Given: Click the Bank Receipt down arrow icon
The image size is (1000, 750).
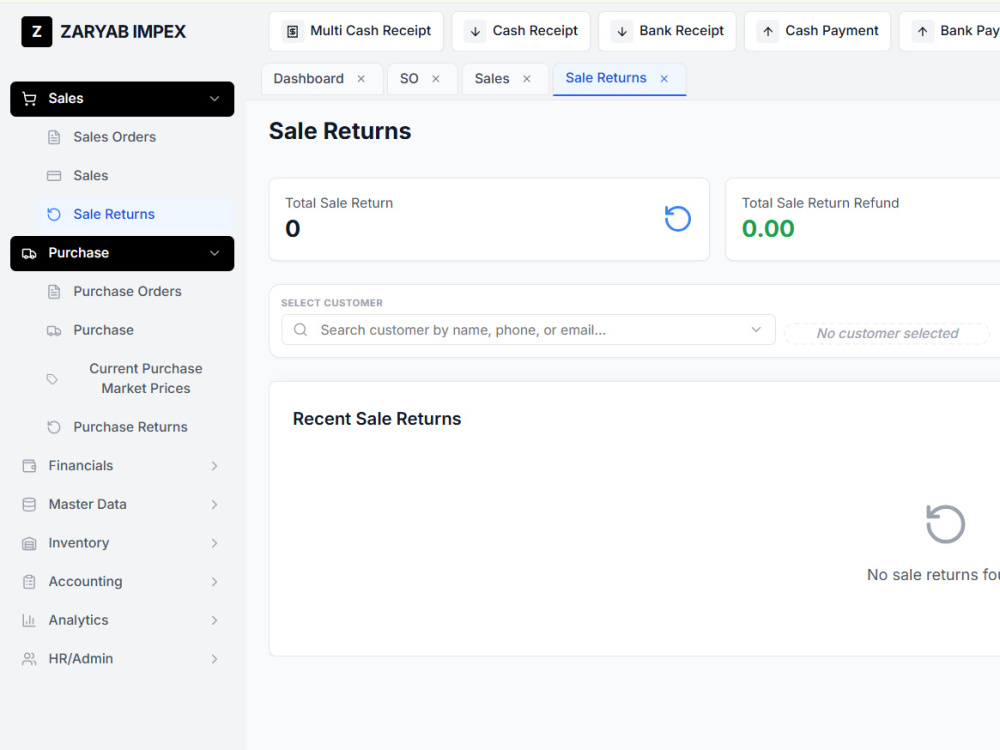Looking at the screenshot, I should 622,31.
